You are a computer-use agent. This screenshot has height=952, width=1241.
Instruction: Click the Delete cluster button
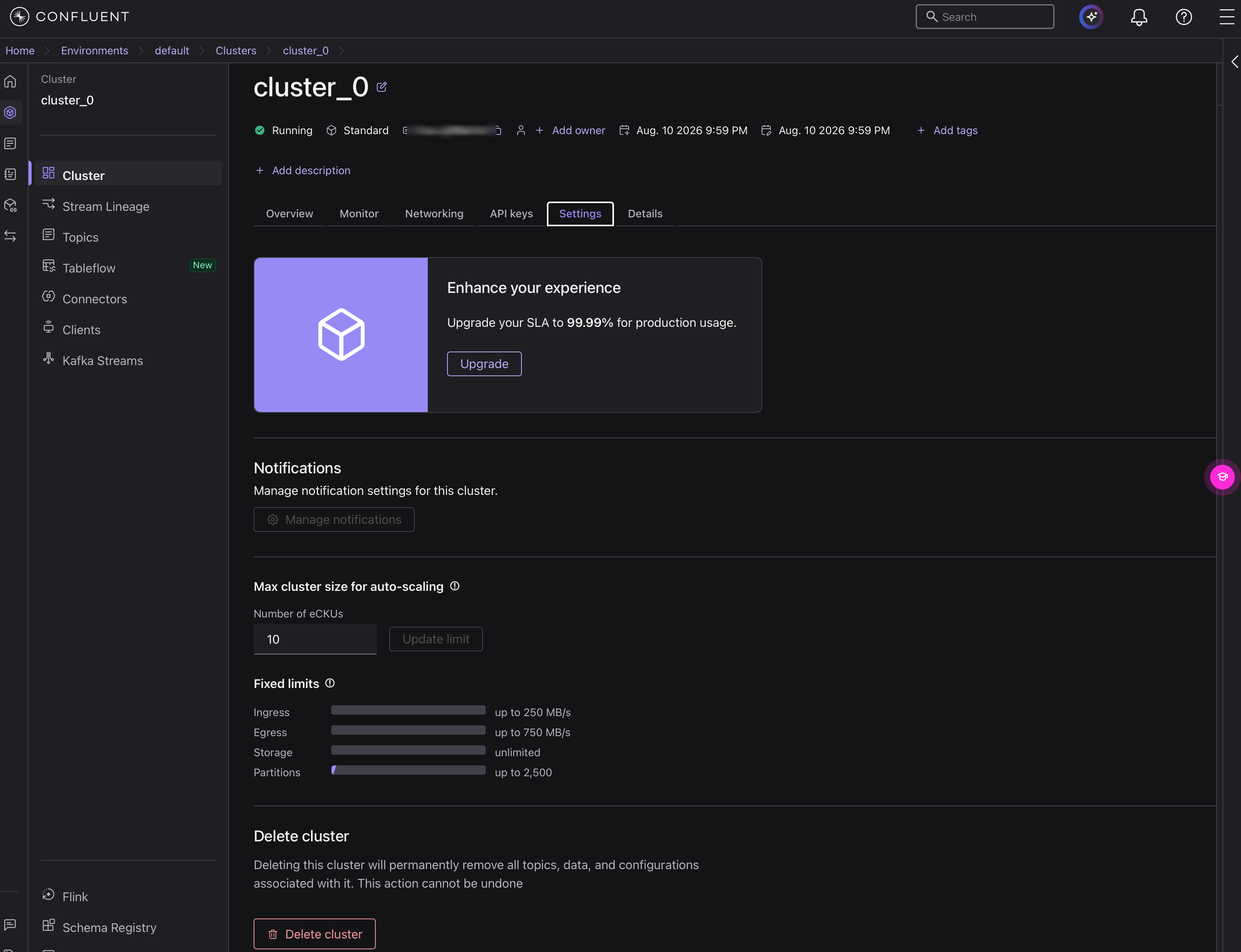(x=314, y=934)
